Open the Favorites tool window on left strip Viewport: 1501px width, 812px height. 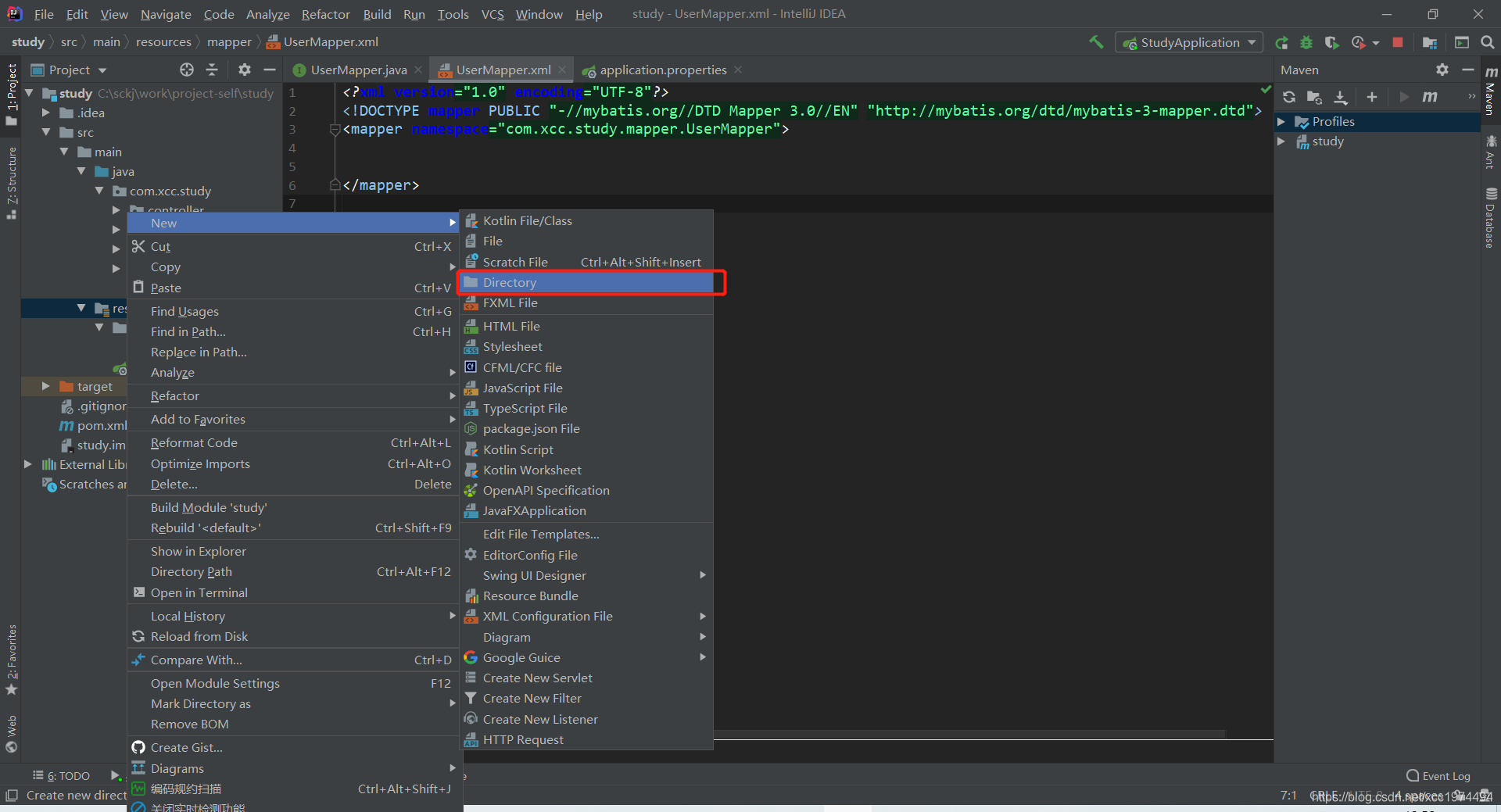pyautogui.click(x=11, y=660)
